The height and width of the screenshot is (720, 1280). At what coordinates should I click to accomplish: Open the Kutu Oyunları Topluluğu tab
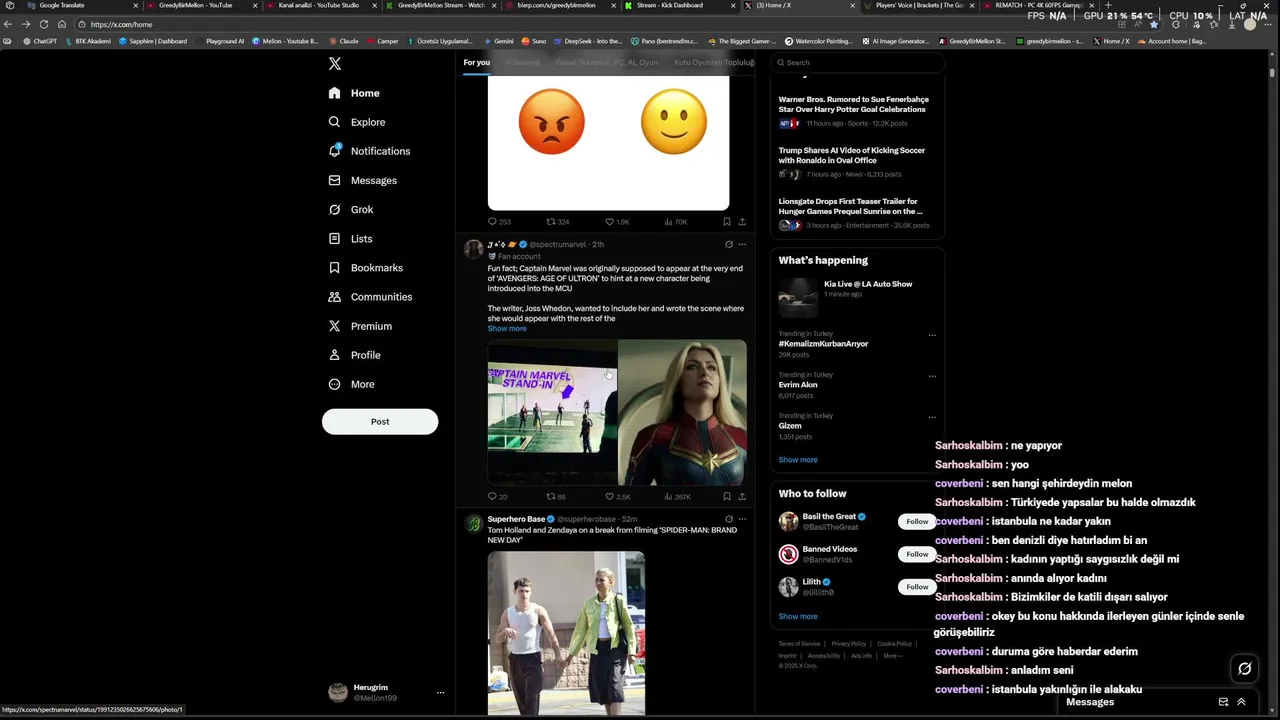(x=713, y=62)
